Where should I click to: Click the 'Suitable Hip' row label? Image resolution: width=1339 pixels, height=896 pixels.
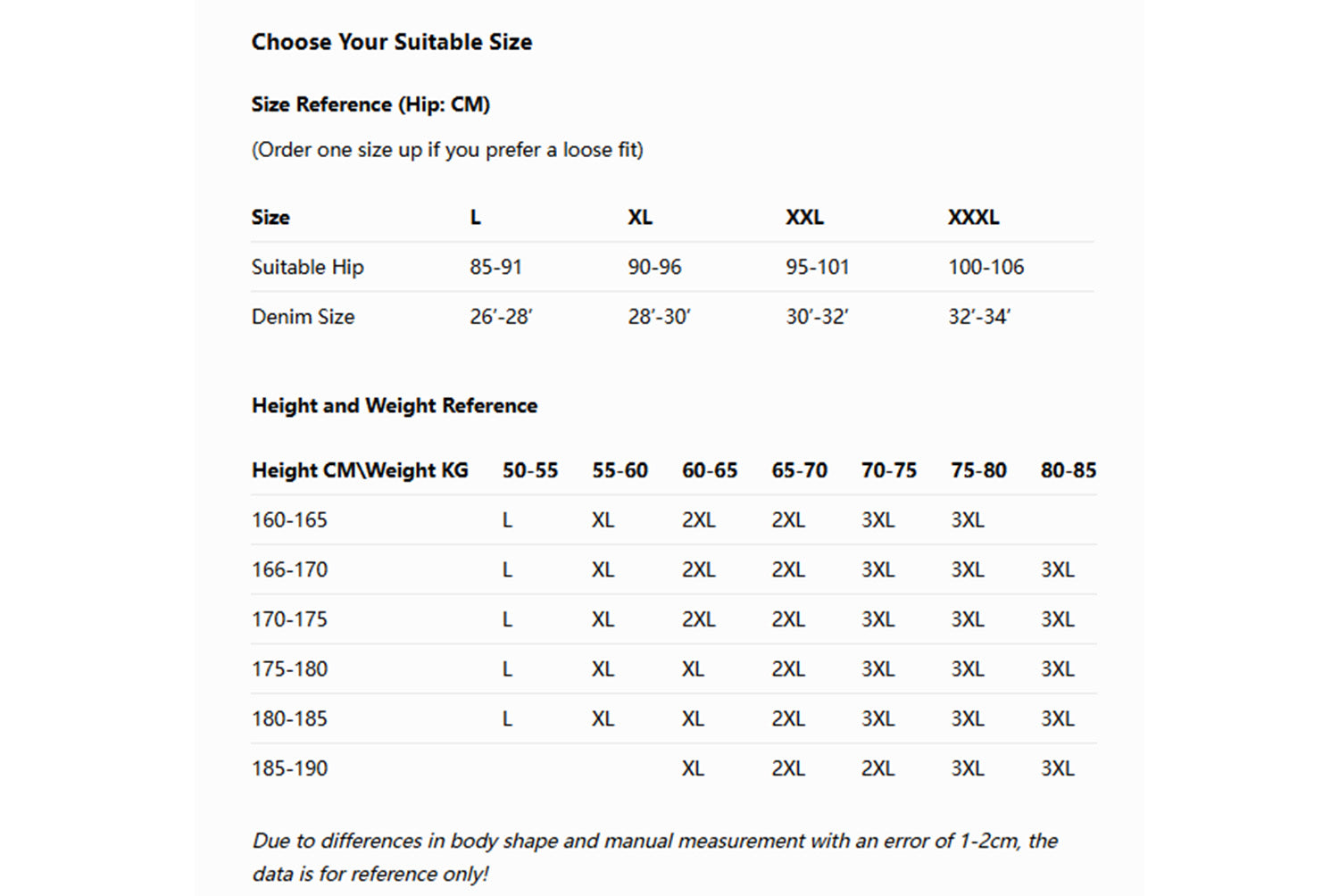pos(307,267)
